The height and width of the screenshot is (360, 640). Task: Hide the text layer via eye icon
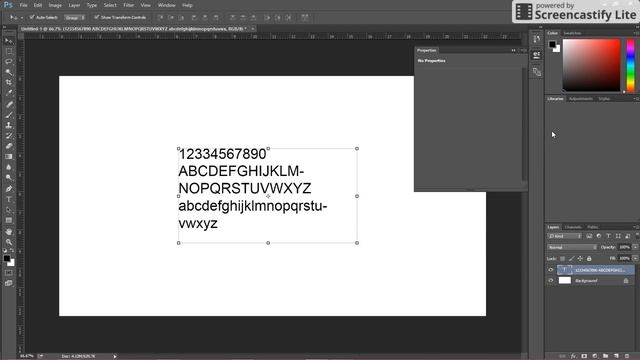click(x=551, y=270)
